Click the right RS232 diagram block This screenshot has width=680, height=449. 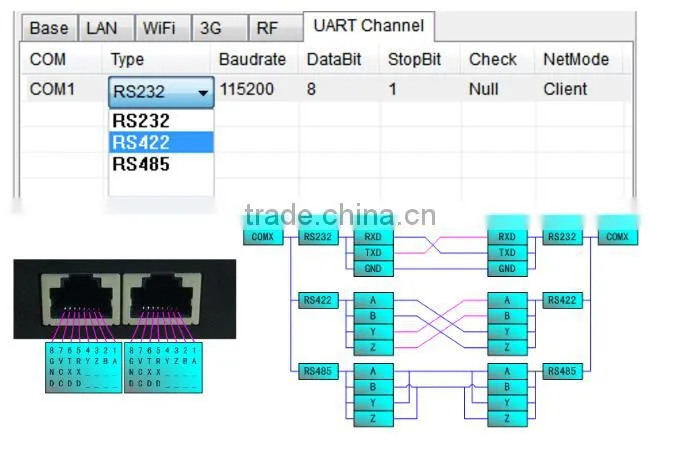[562, 237]
